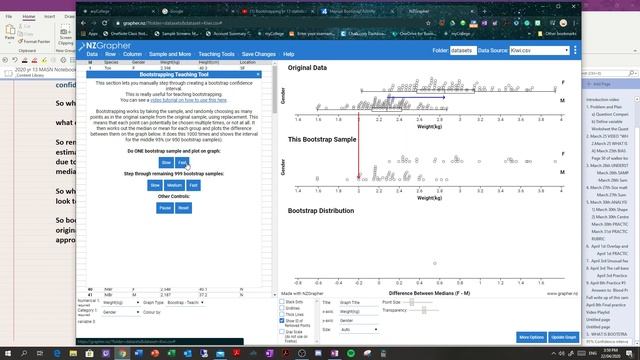The height and width of the screenshot is (360, 640).
Task: Open PowerPoint from the taskbar
Action: (155, 353)
